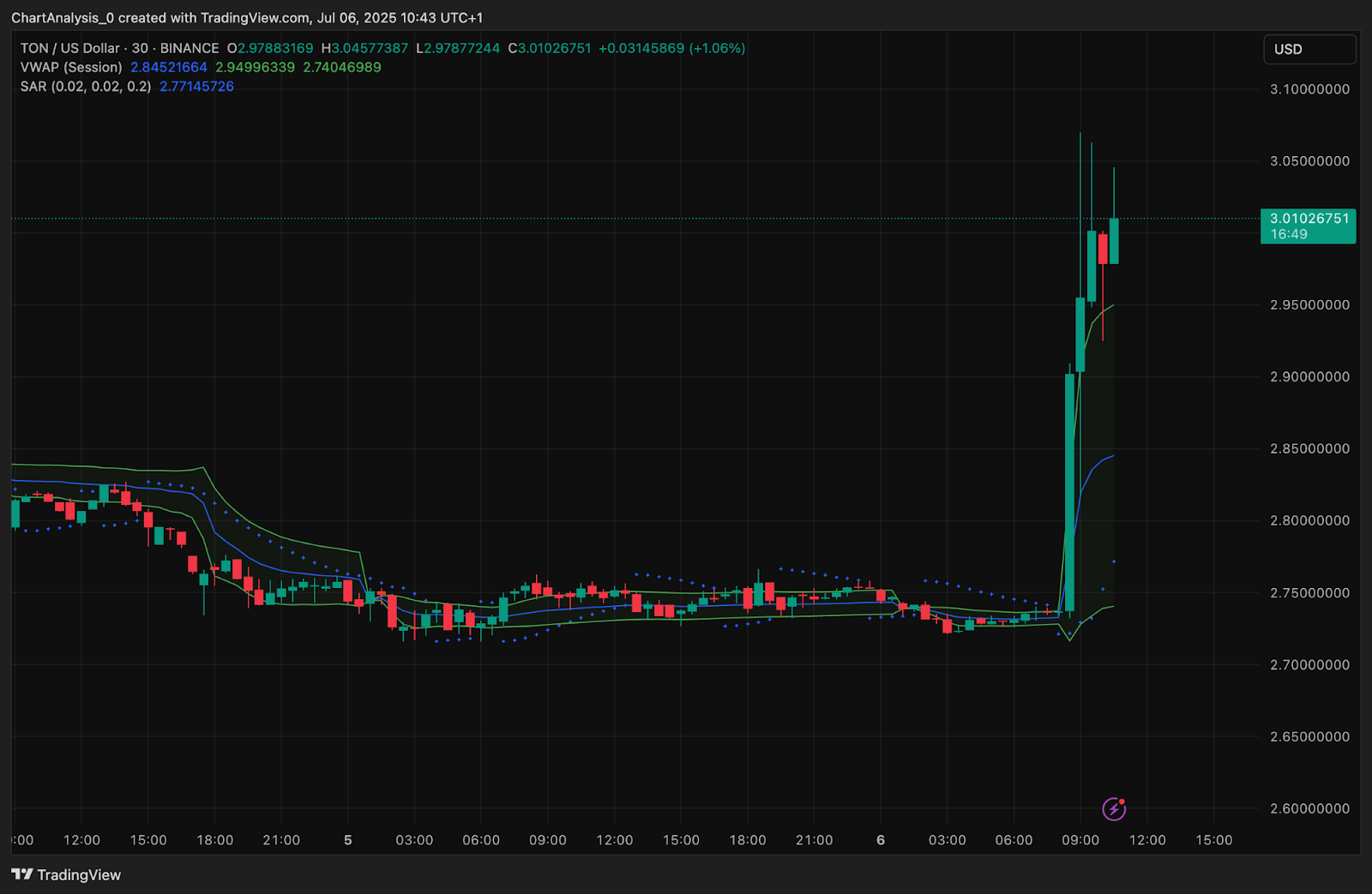Click the 3.10000000 price axis label
The image size is (1372, 894).
pos(1309,89)
